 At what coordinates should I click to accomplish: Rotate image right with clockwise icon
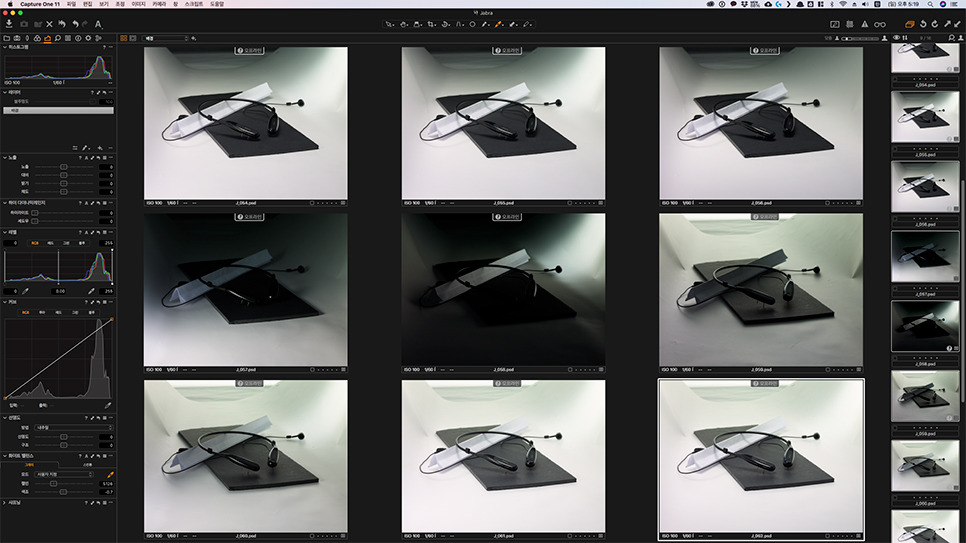(x=935, y=24)
